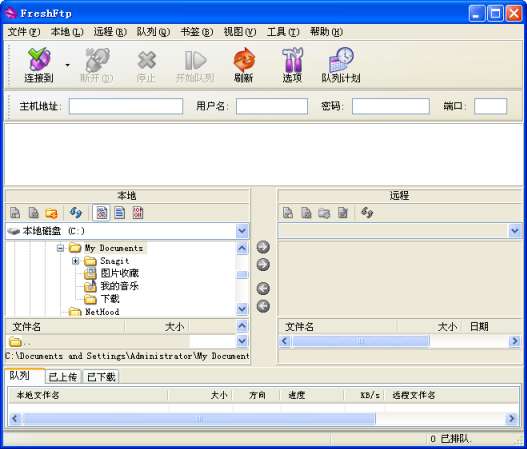Screen dimensions: 527x449
Task: Open the 视图(V) menu
Action: pyautogui.click(x=240, y=32)
